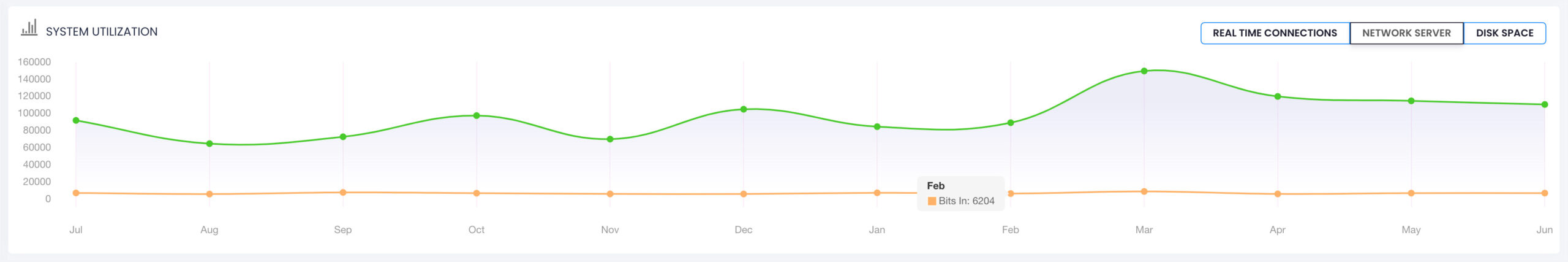Select the orange data point for January

[877, 193]
